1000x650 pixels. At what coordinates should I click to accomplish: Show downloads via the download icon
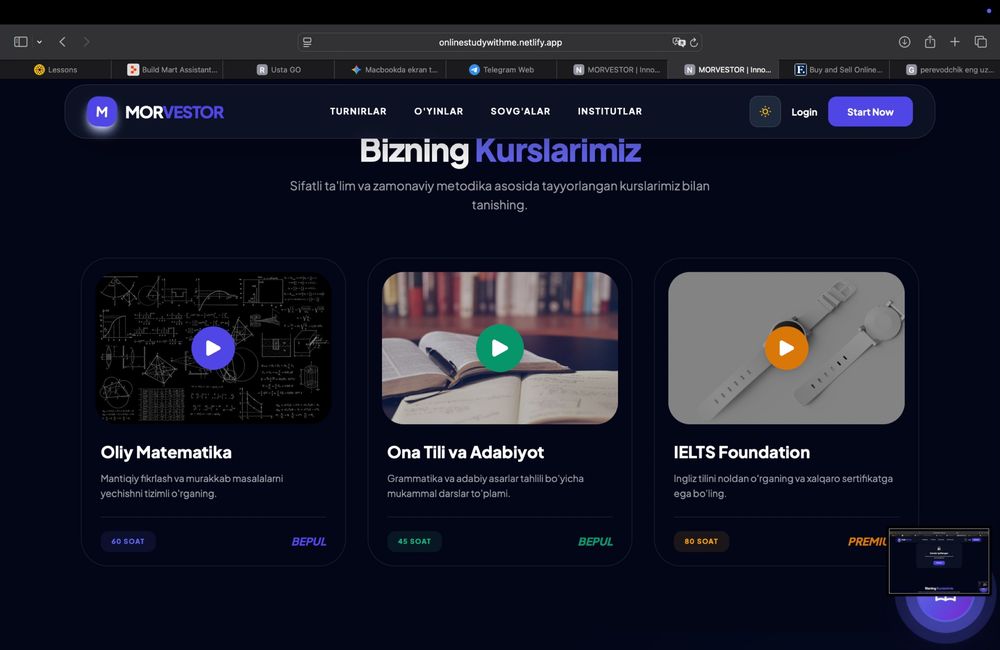click(x=904, y=41)
